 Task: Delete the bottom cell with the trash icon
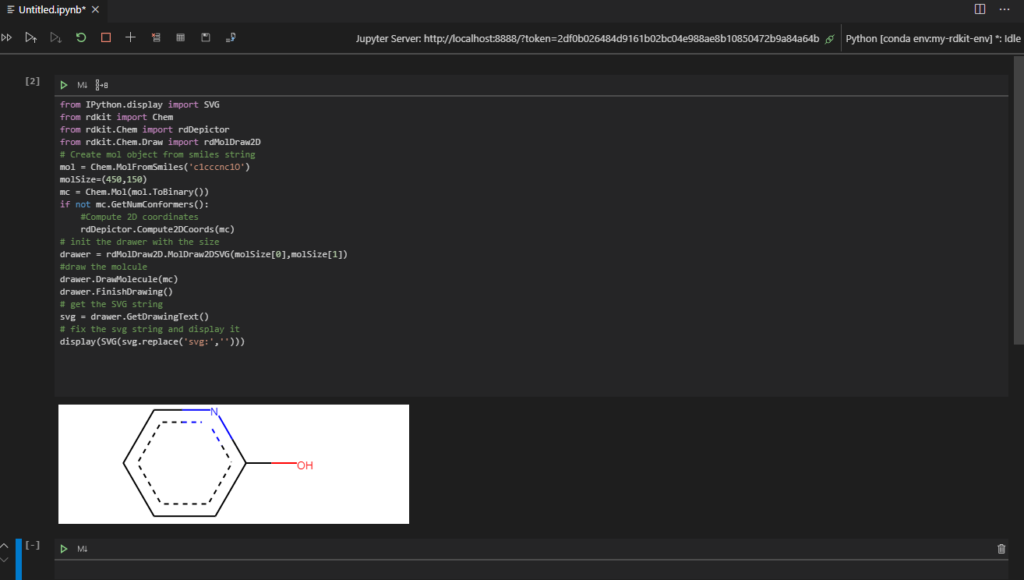[1001, 549]
